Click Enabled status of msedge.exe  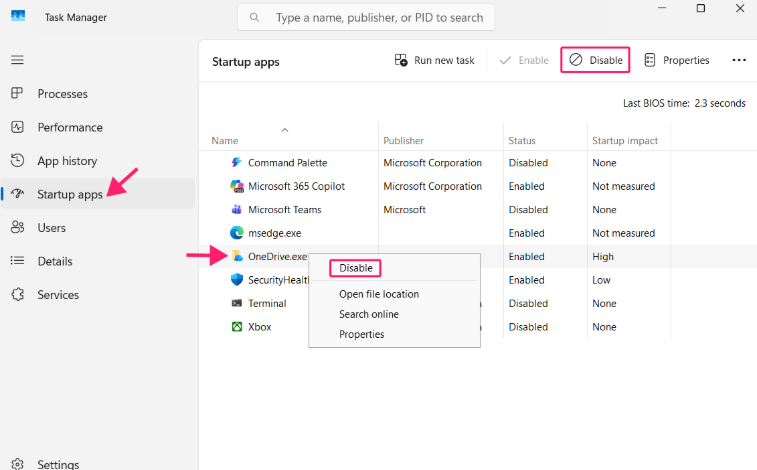(526, 233)
